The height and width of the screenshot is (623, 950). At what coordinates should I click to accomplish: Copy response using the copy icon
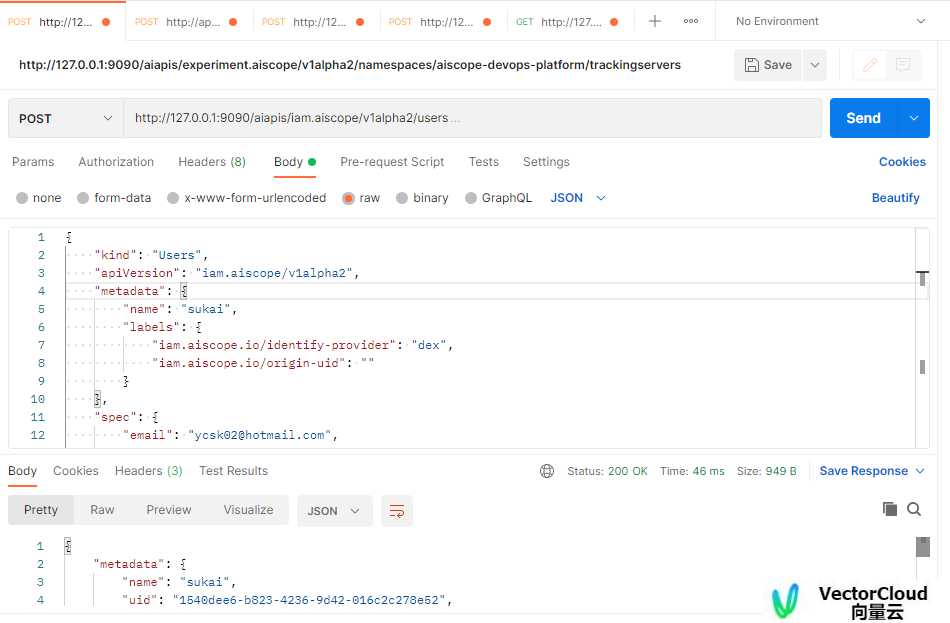pyautogui.click(x=889, y=509)
